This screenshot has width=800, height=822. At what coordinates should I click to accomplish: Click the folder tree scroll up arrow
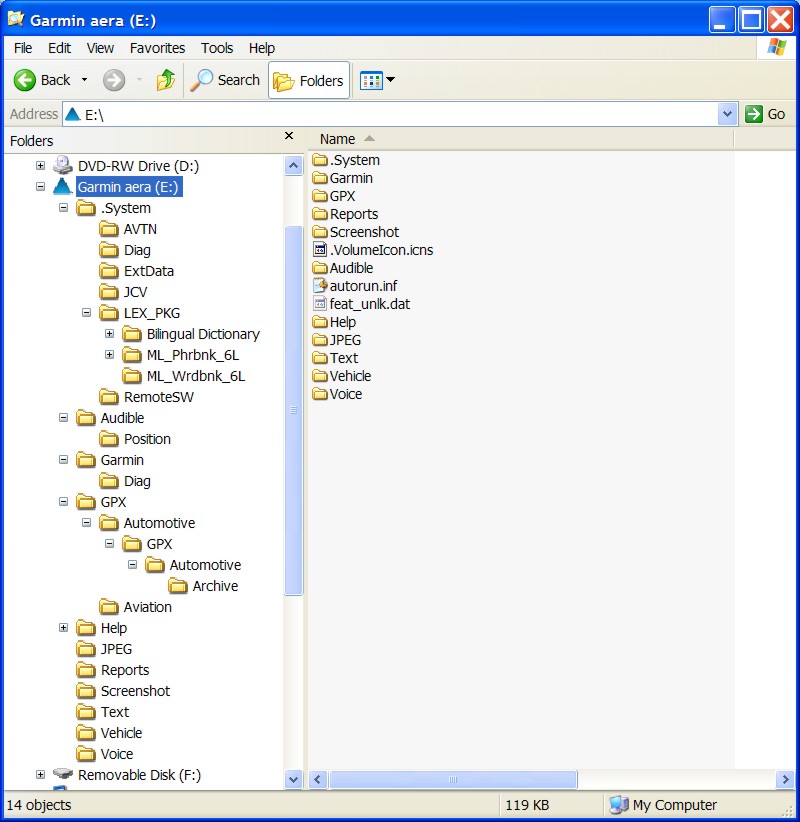click(294, 166)
